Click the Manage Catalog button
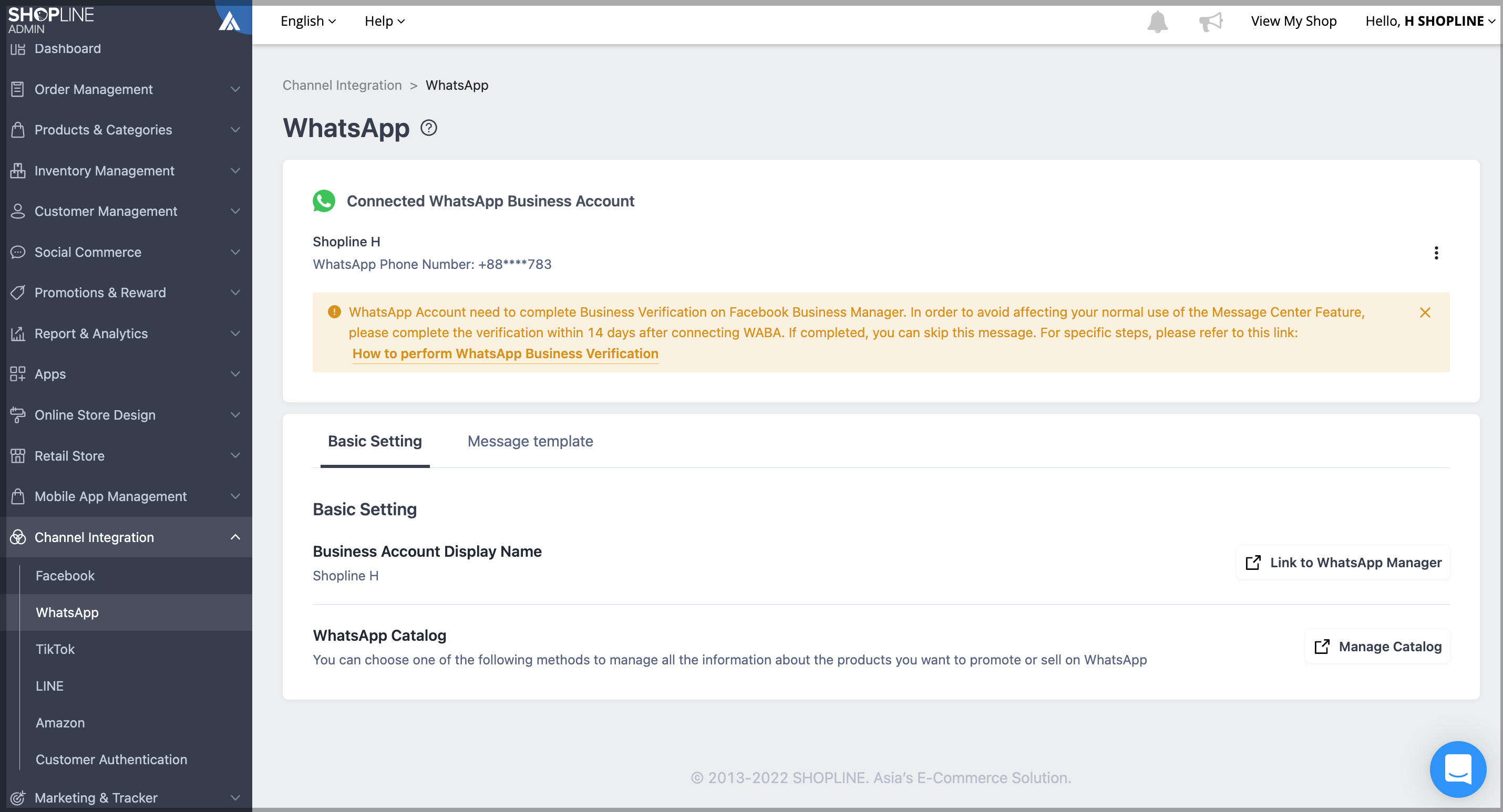 pos(1377,647)
